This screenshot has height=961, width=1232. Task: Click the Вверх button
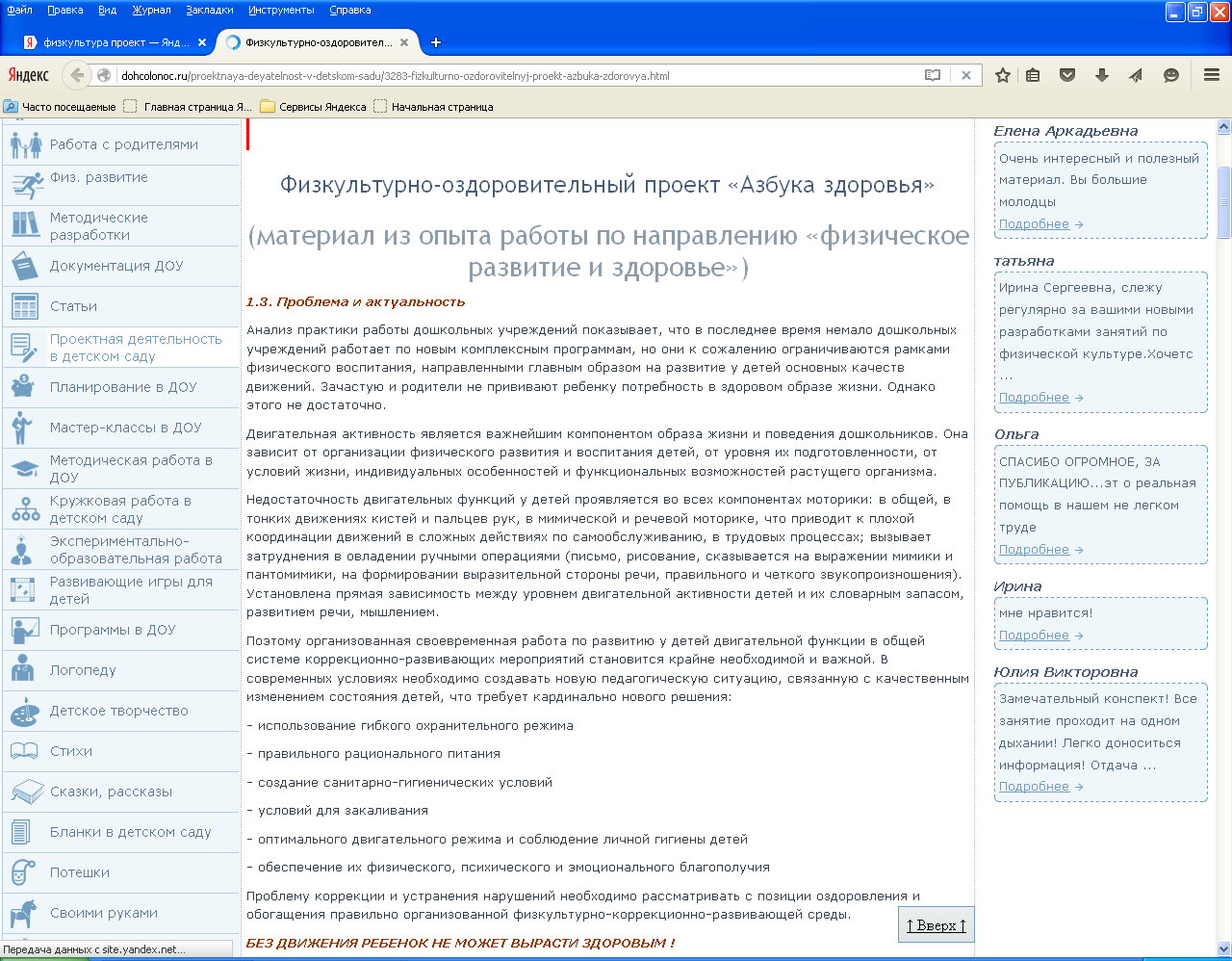(936, 924)
